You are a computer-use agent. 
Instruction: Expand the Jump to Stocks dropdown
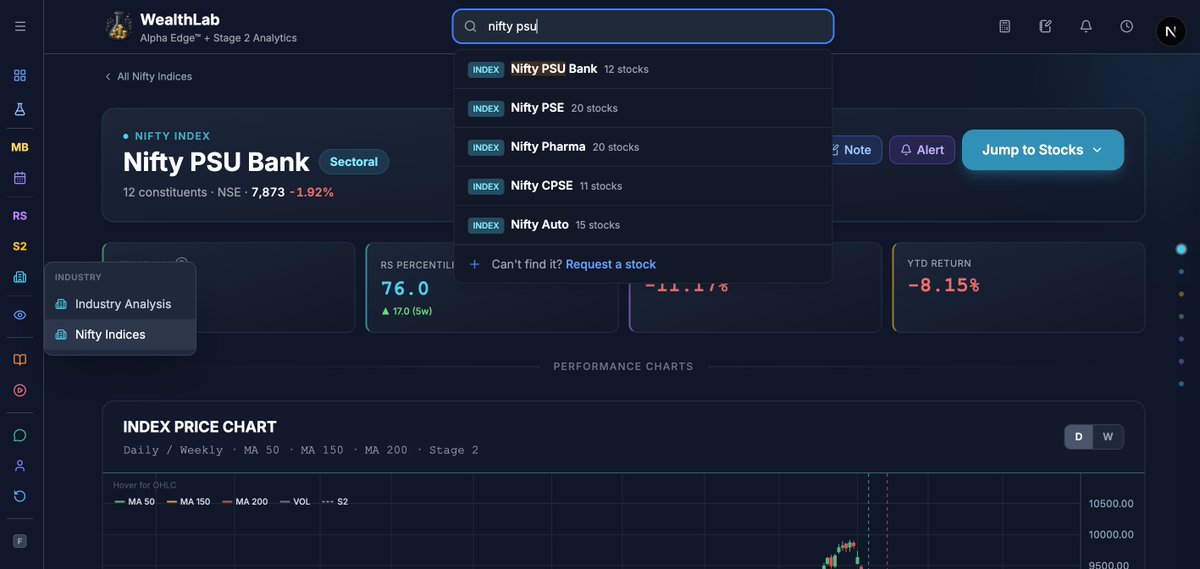pos(1043,150)
